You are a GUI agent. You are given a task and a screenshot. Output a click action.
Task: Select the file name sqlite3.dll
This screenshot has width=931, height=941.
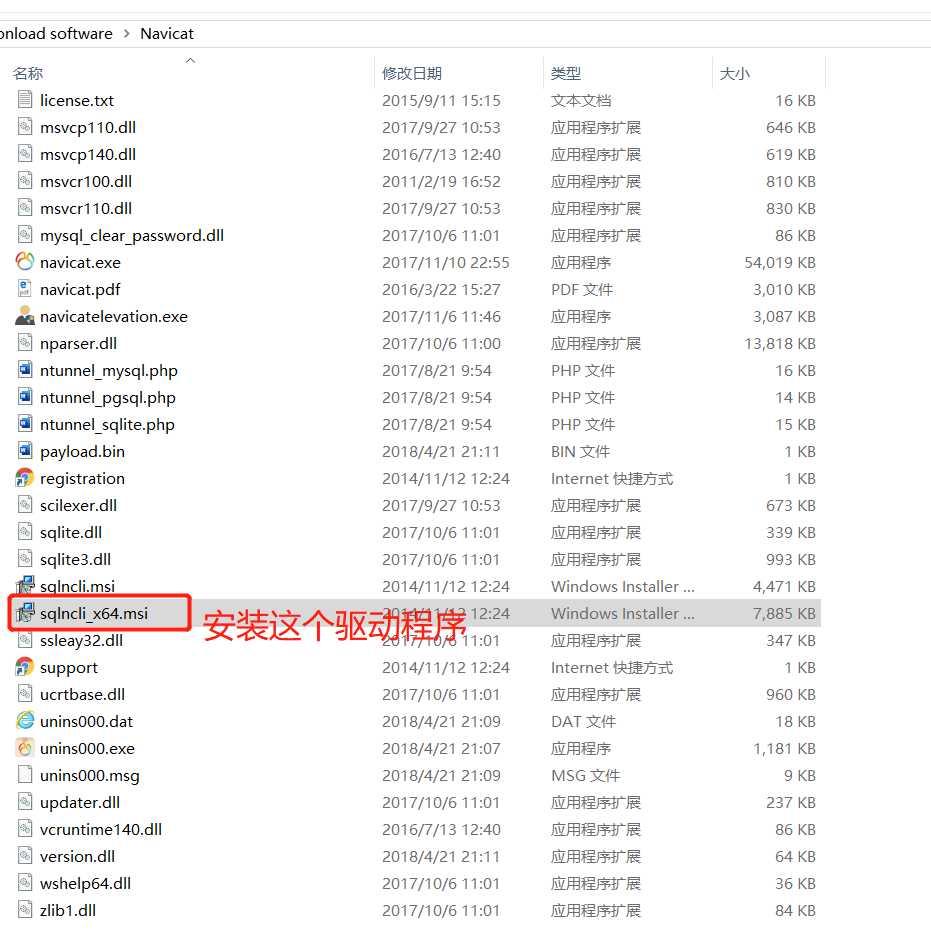(76, 559)
